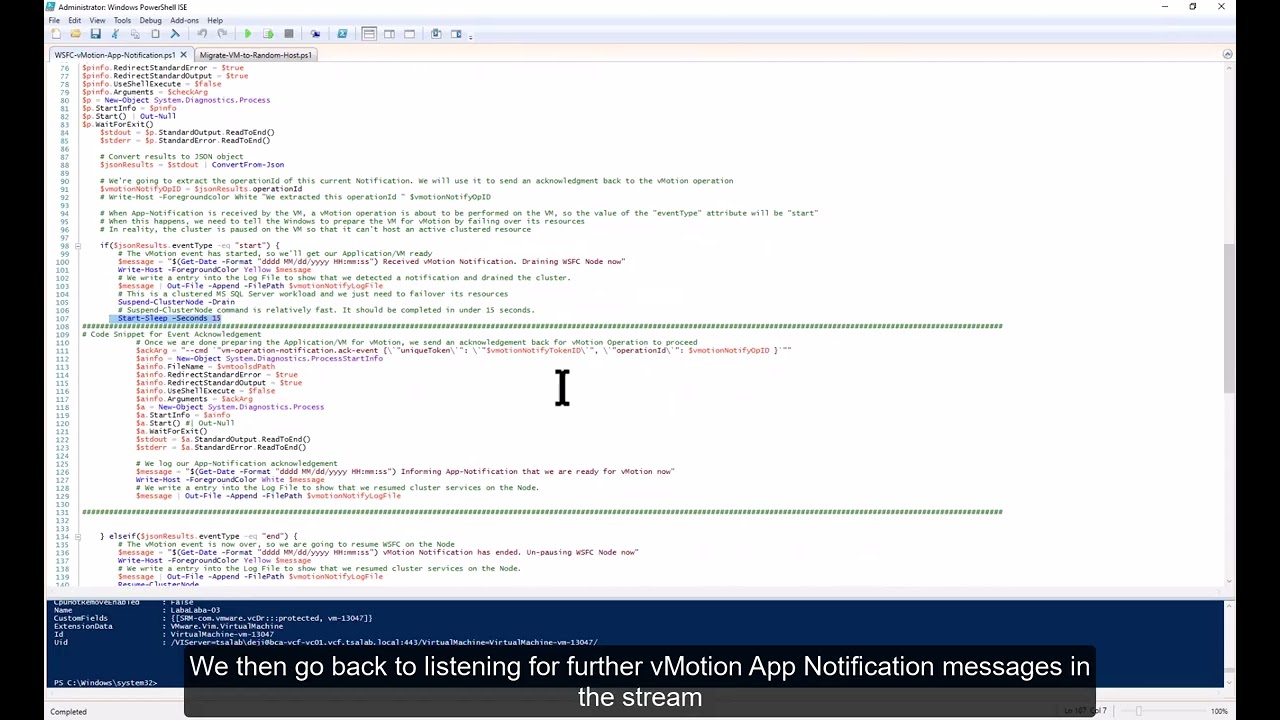Open the Tools menu
This screenshot has height=720, width=1280.
point(122,20)
